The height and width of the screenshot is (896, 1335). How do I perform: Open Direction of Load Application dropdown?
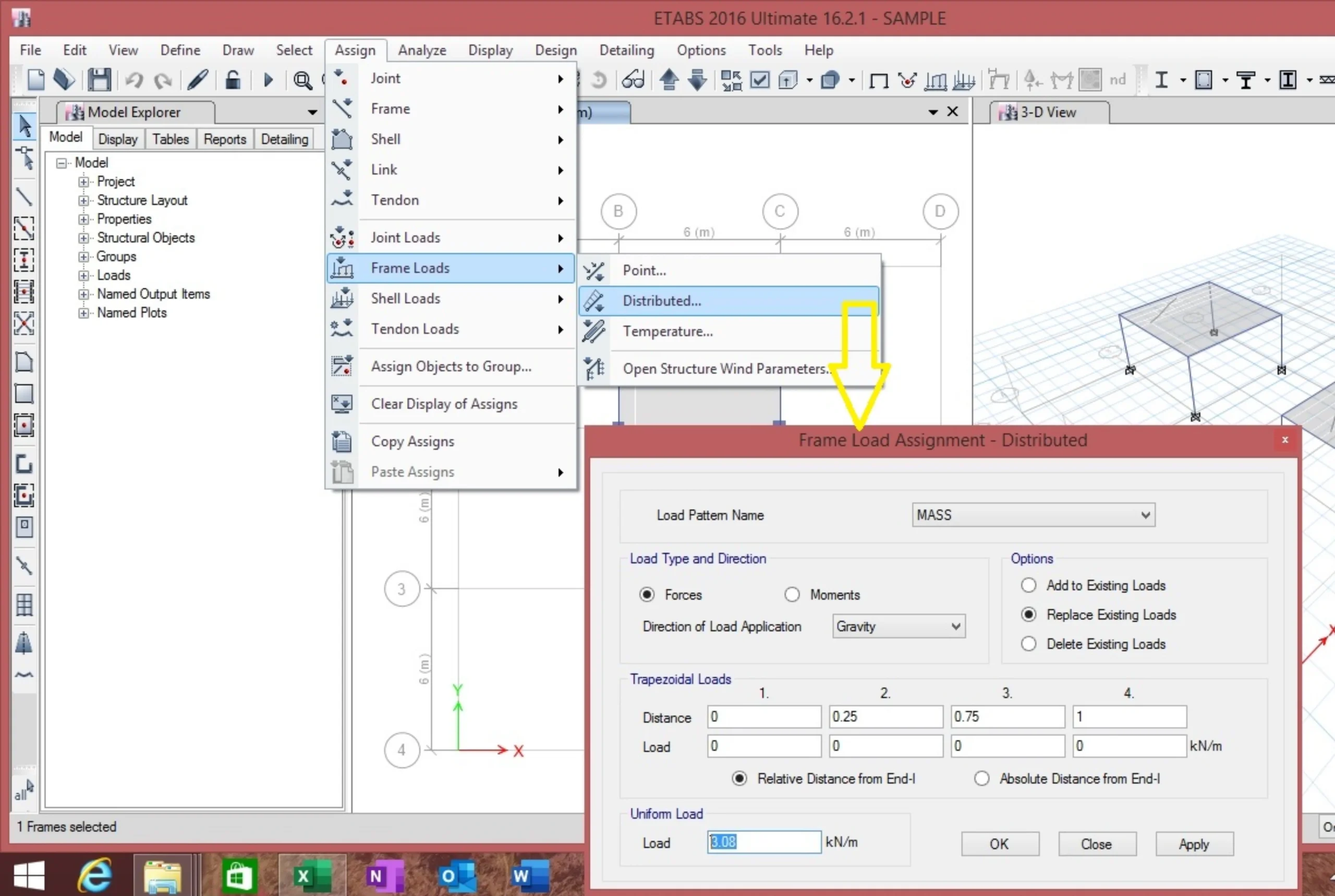(899, 626)
